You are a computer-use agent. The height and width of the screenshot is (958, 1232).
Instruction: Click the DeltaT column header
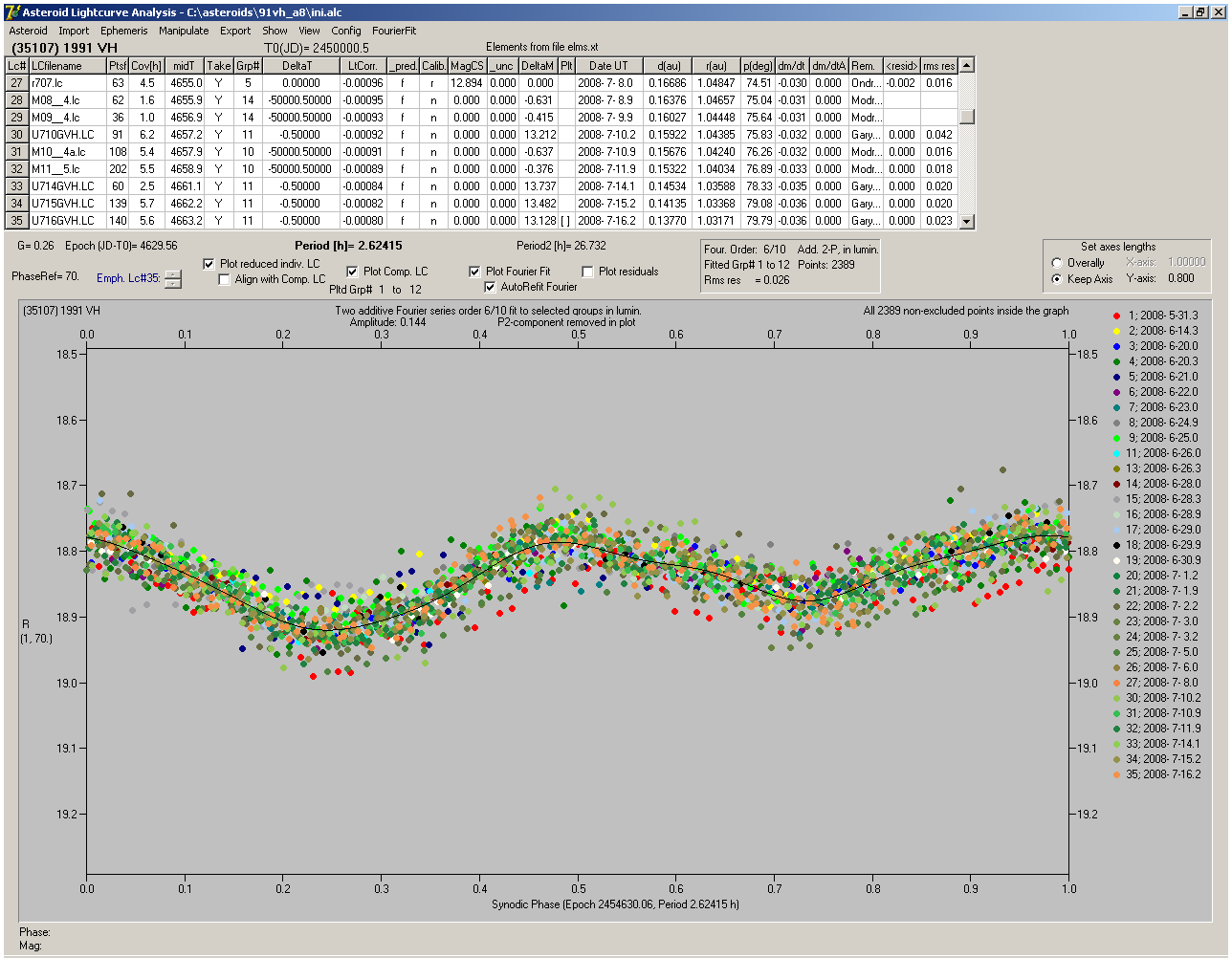coord(300,66)
